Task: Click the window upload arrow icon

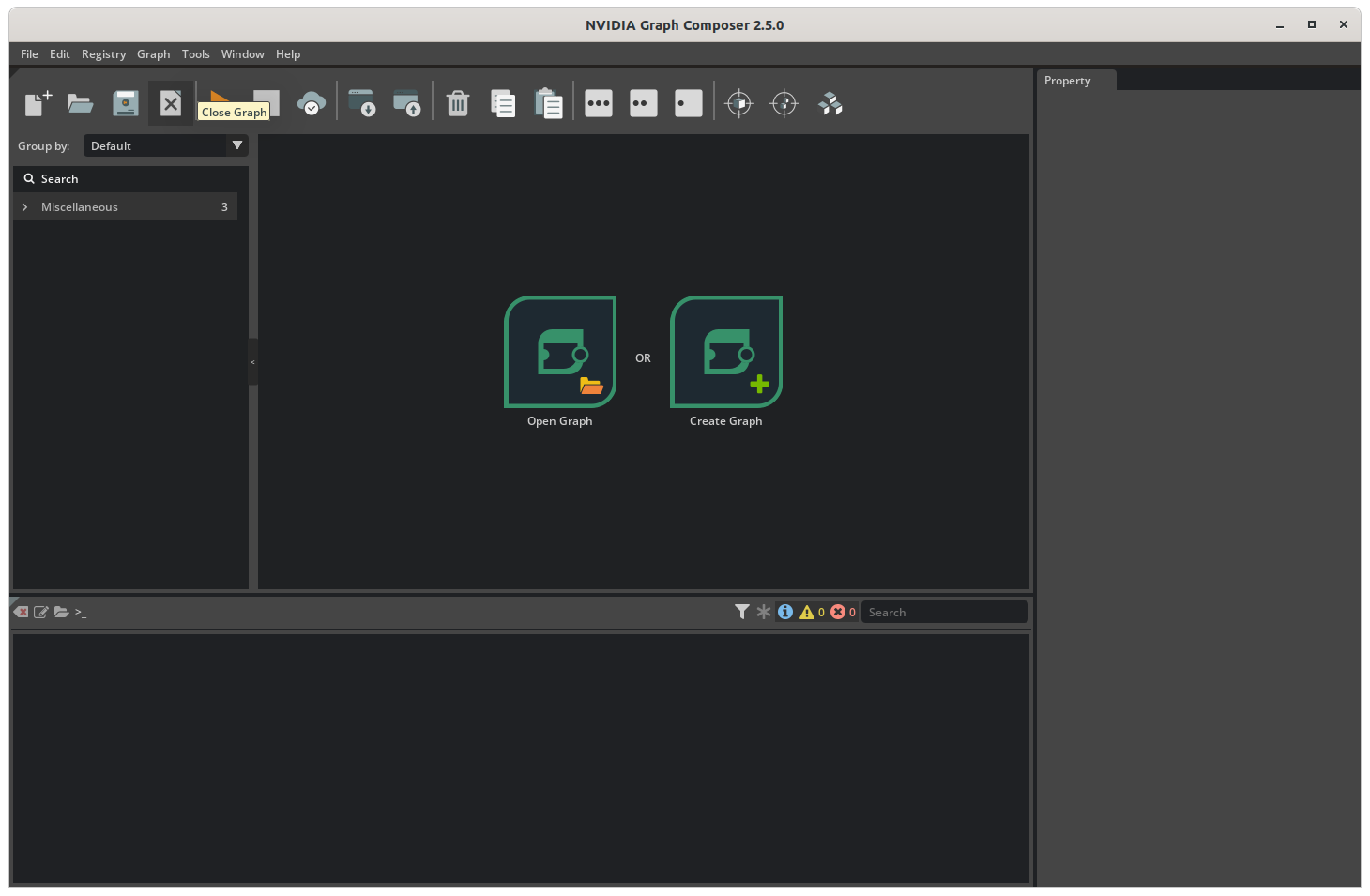Action: (407, 103)
